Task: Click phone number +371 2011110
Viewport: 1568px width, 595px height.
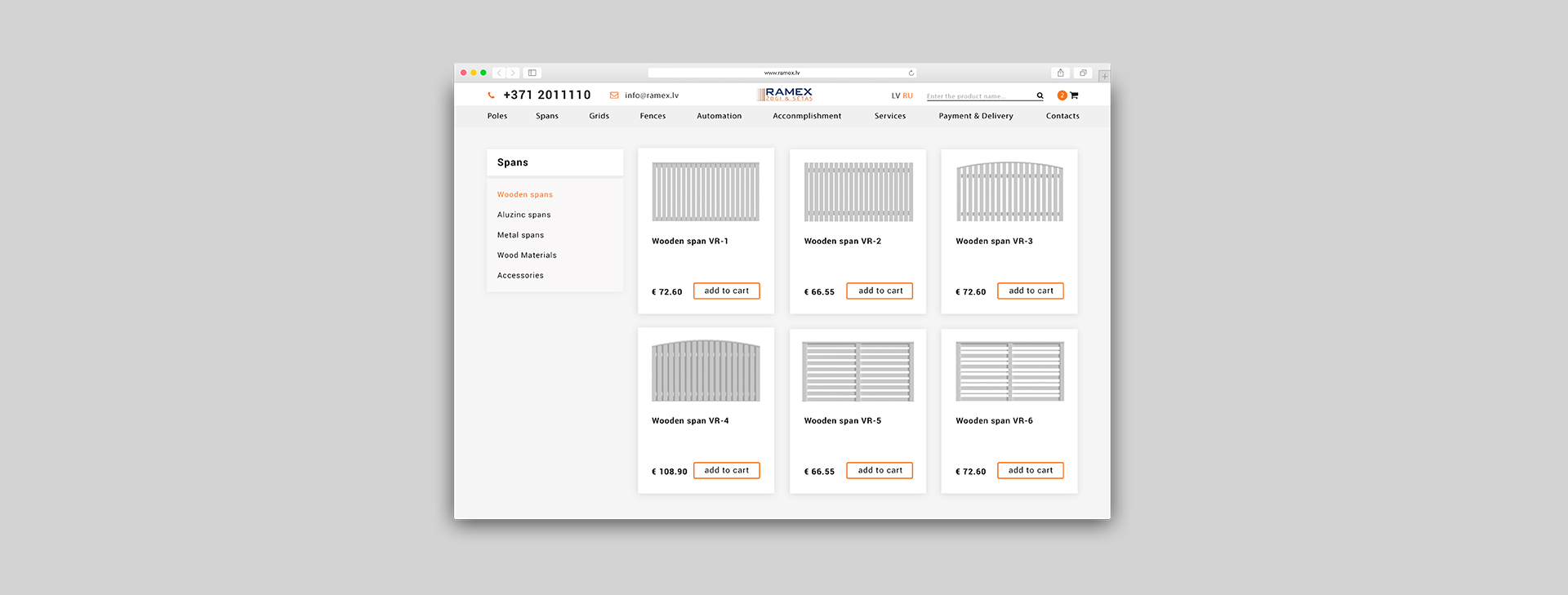Action: 547,95
